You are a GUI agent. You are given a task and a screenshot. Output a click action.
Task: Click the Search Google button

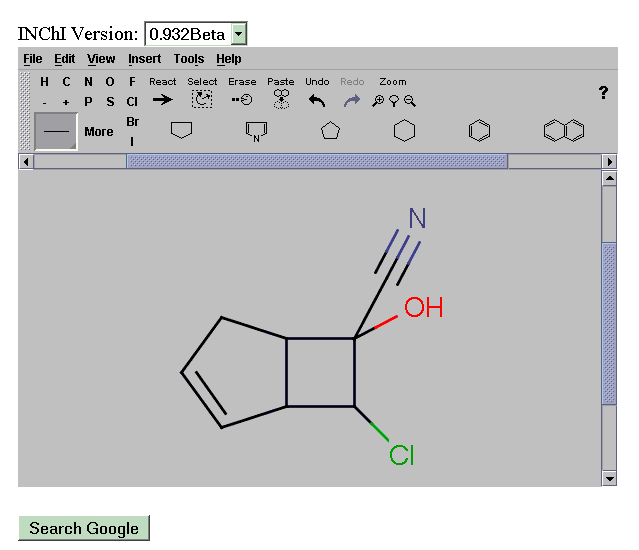click(x=84, y=528)
